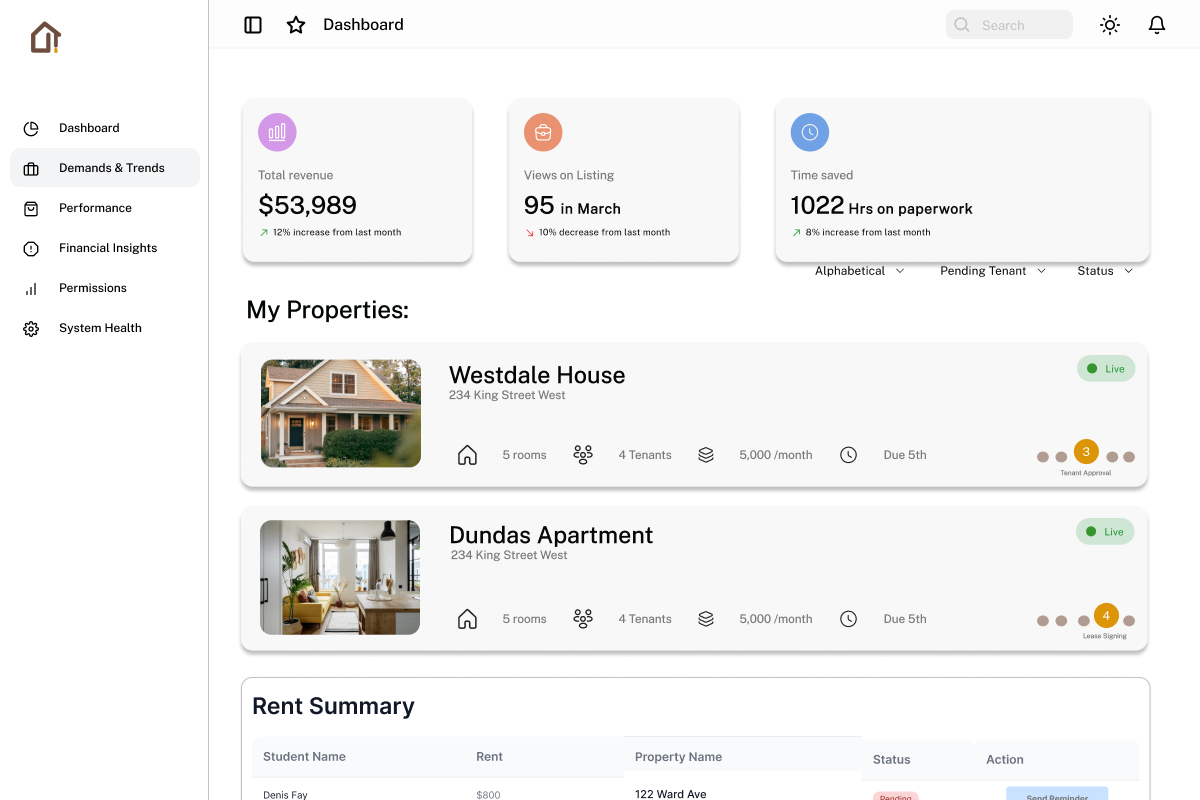
Task: Click the Views on Listing briefcase icon
Action: [543, 132]
